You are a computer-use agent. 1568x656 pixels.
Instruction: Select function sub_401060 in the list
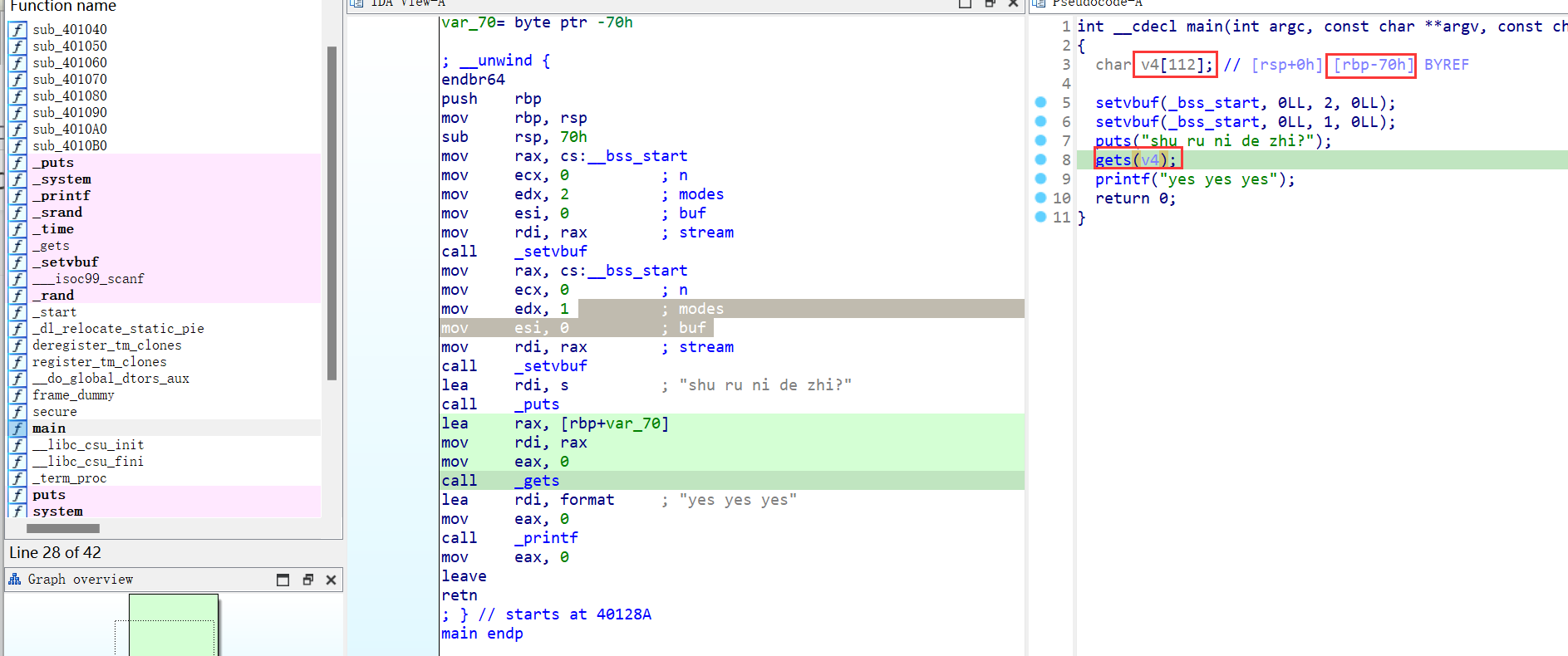point(70,63)
